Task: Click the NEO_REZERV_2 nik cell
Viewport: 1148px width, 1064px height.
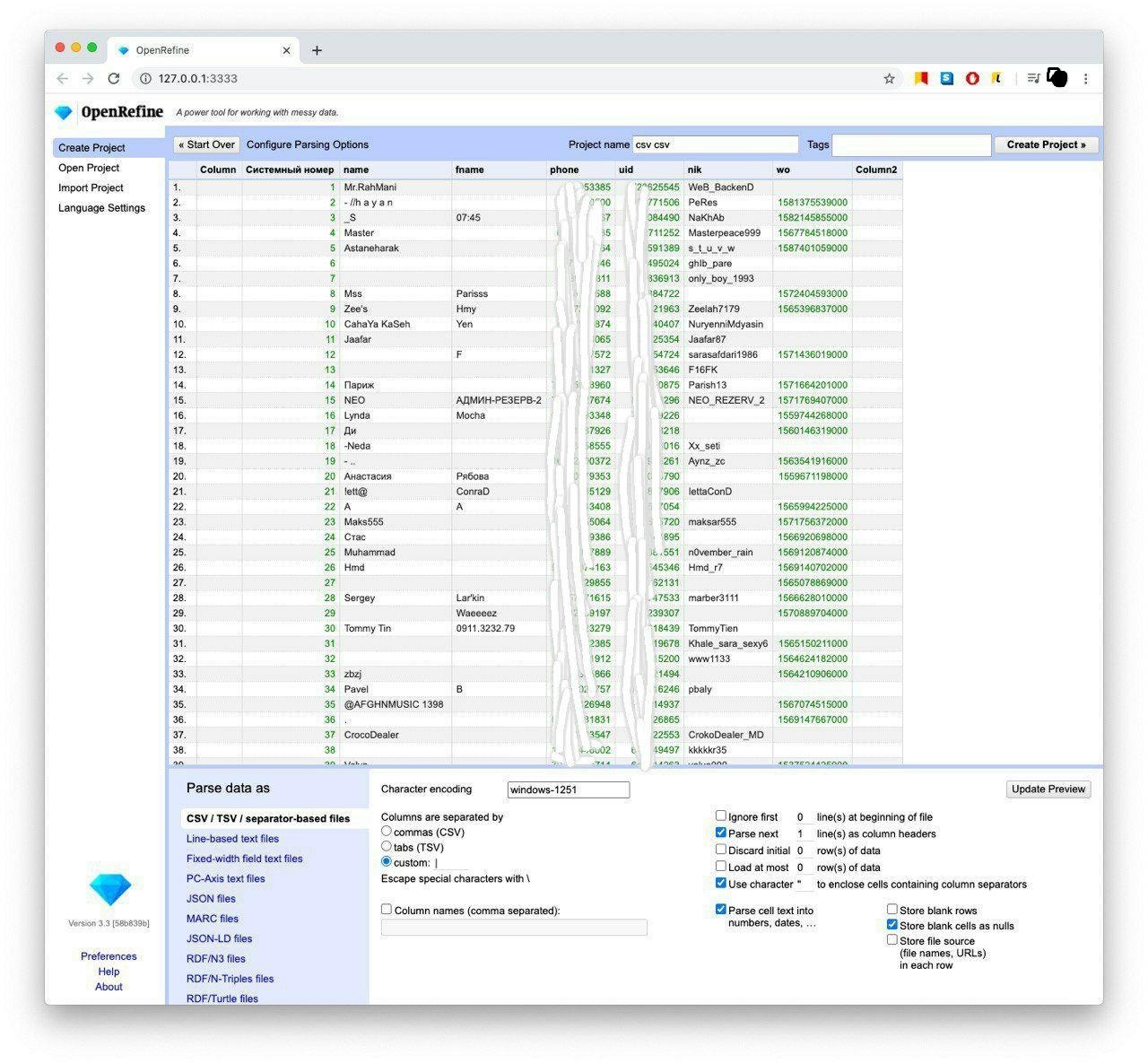Action: [x=727, y=400]
